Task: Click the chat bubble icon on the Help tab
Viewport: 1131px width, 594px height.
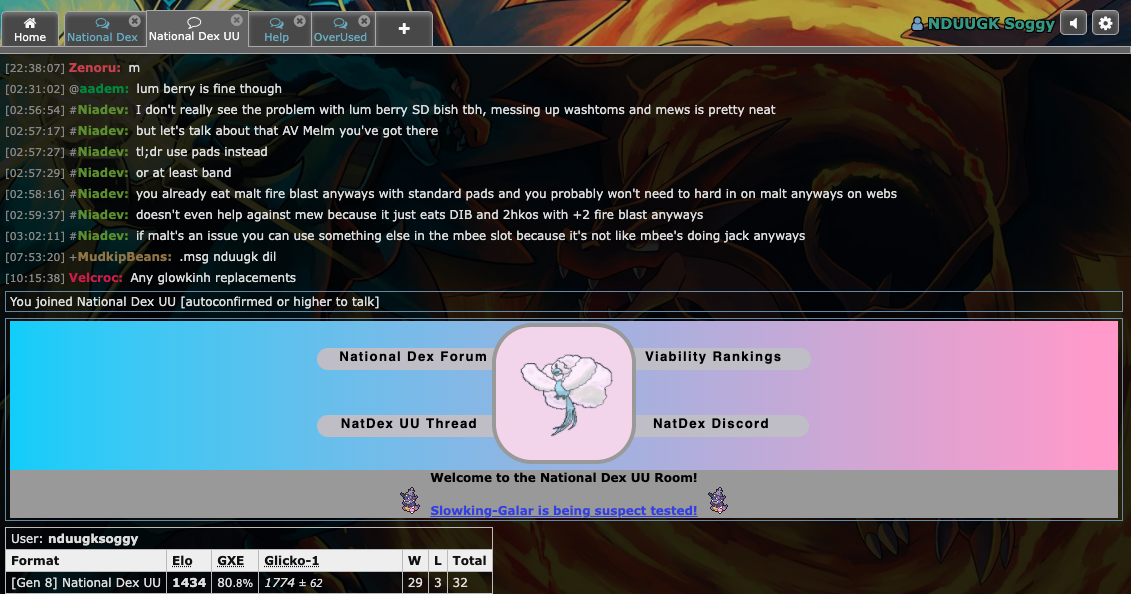Action: click(x=276, y=23)
